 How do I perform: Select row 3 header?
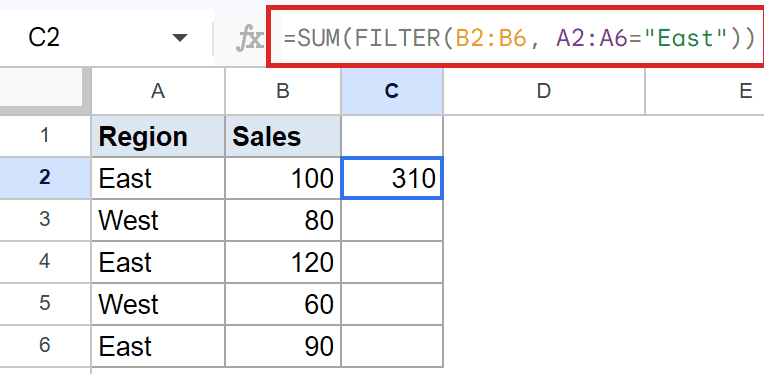coord(45,220)
